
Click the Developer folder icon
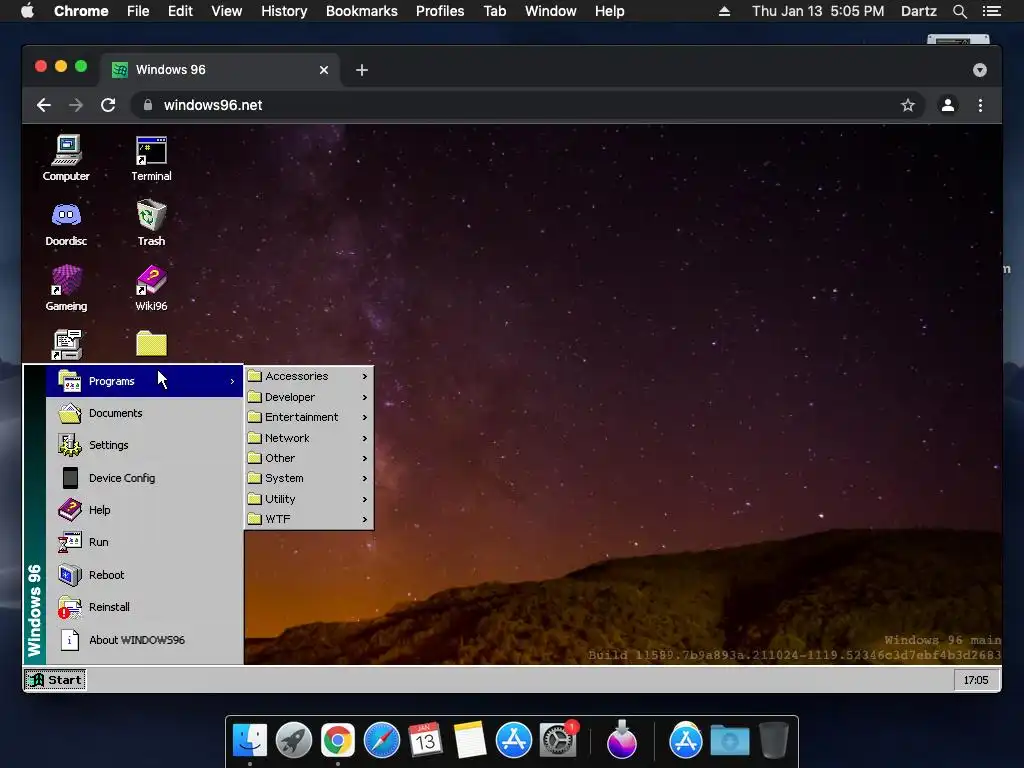255,397
